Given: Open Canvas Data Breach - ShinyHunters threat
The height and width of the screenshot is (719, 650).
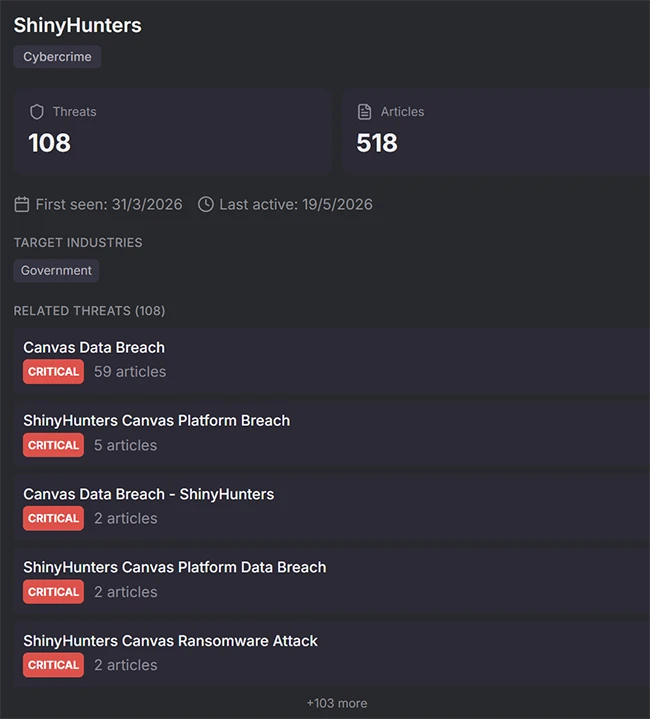Looking at the screenshot, I should [332, 507].
